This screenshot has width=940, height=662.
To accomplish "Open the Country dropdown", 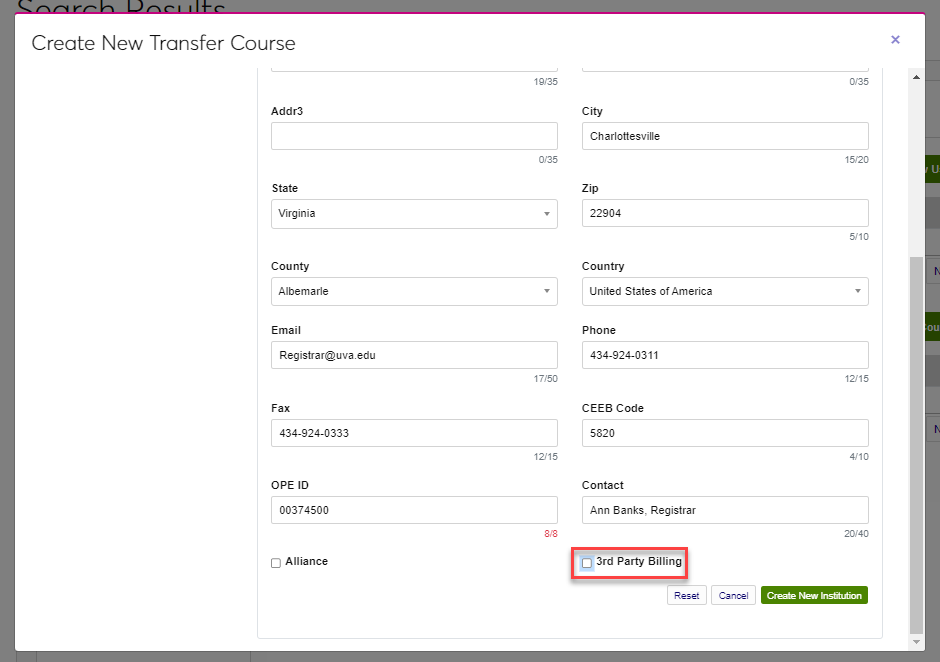I will (725, 291).
